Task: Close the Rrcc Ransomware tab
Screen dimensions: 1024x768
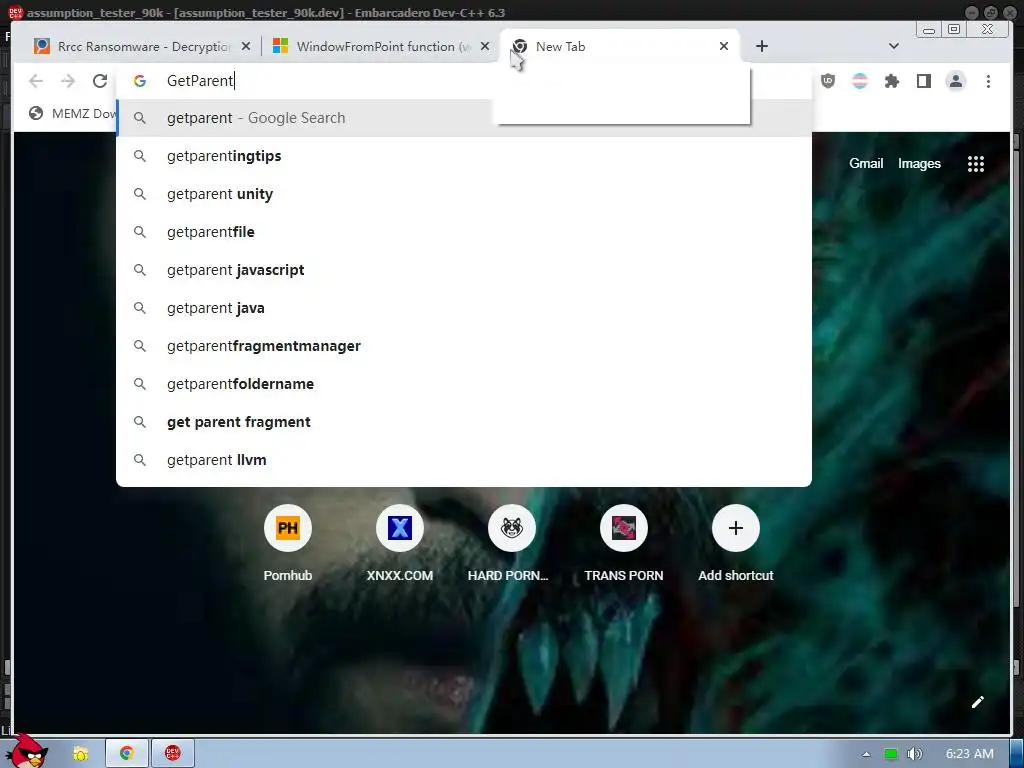Action: coord(246,46)
